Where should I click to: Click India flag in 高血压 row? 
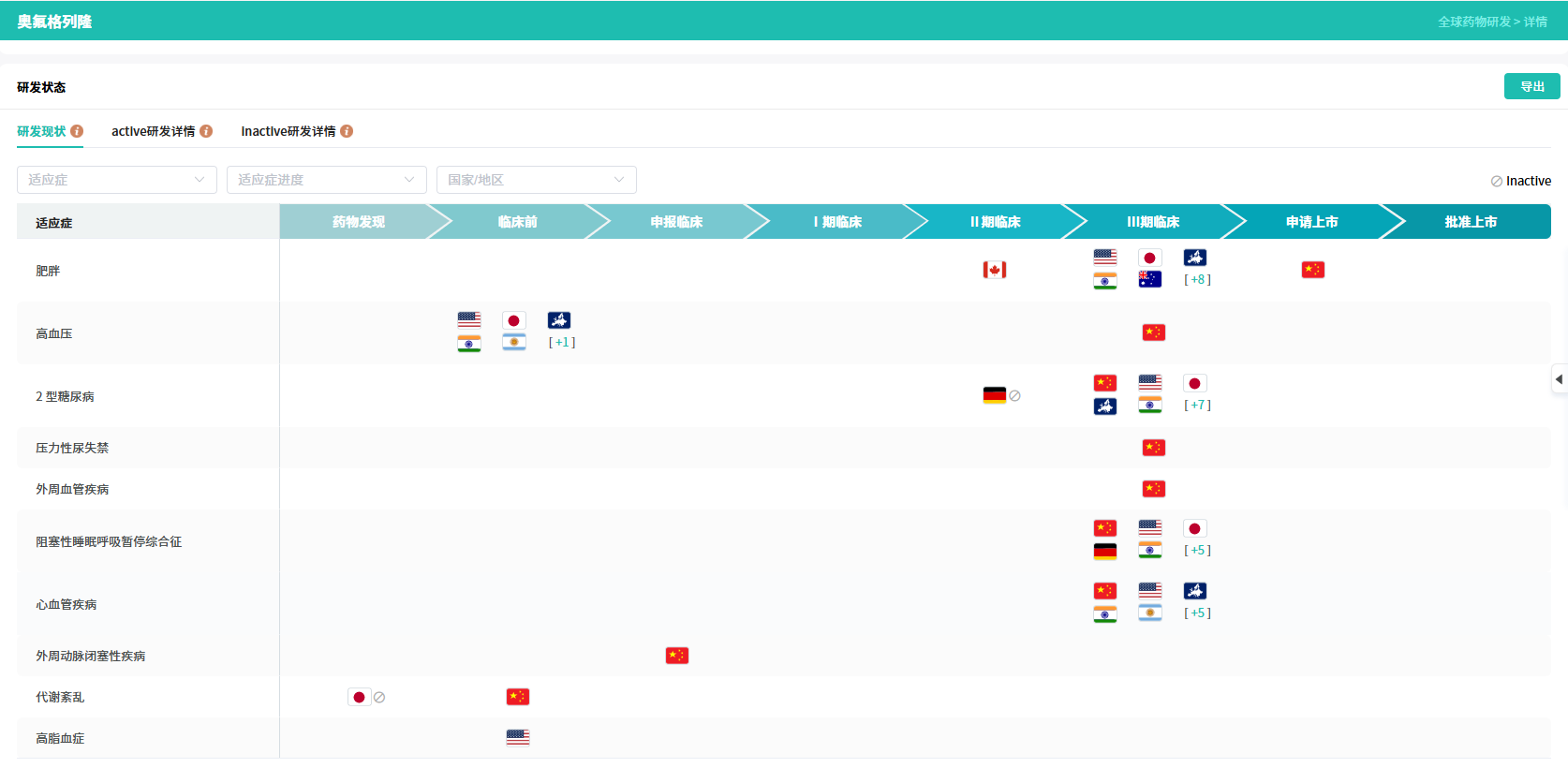tap(469, 342)
